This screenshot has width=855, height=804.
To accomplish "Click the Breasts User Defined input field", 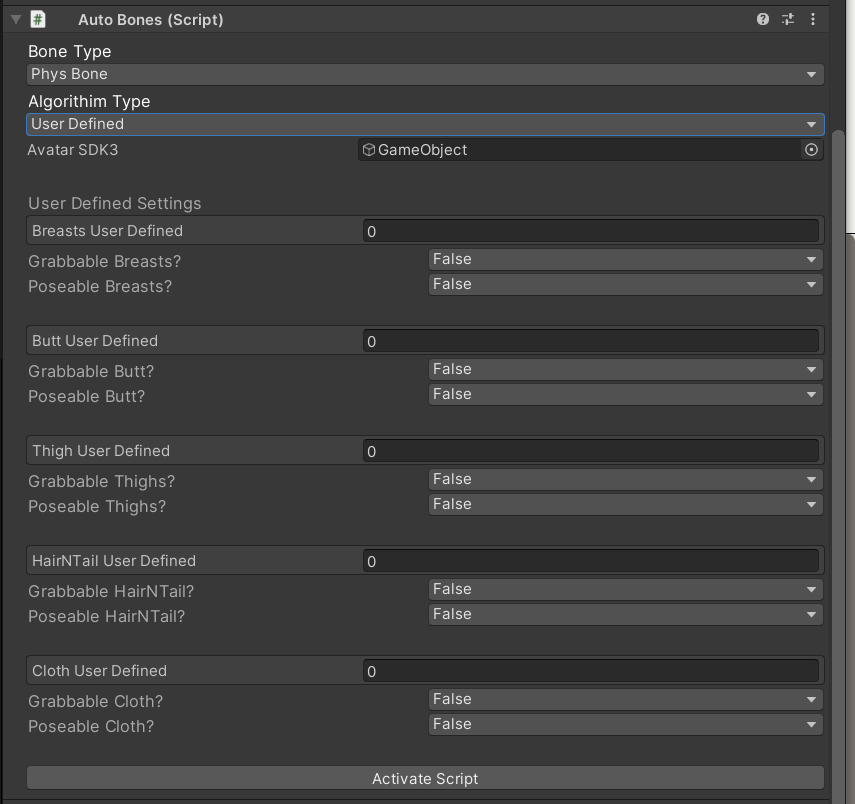I will pyautogui.click(x=590, y=231).
